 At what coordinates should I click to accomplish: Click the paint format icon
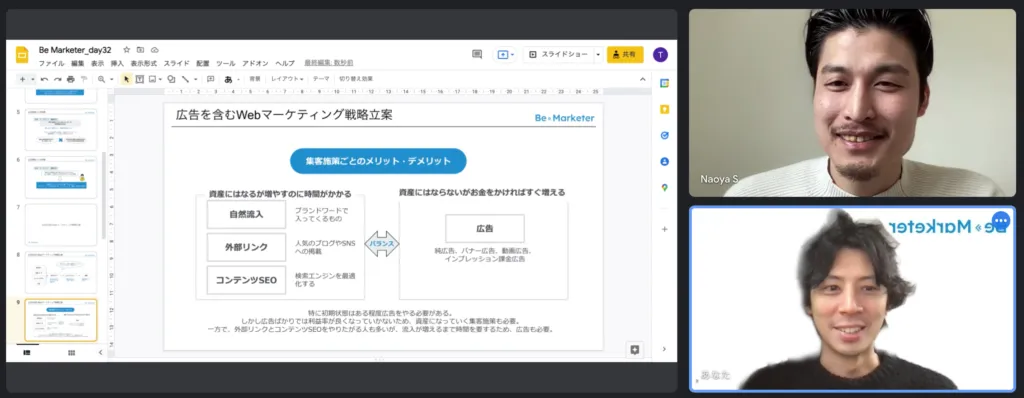point(84,79)
